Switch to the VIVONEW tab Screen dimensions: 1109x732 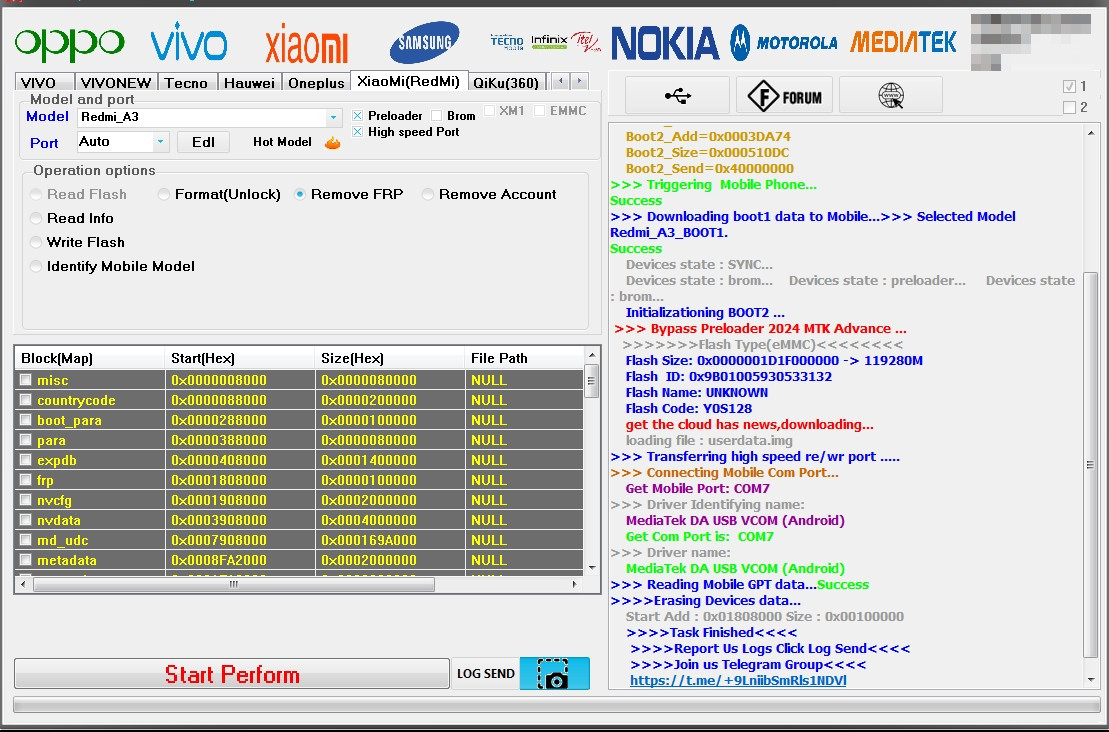coord(116,83)
